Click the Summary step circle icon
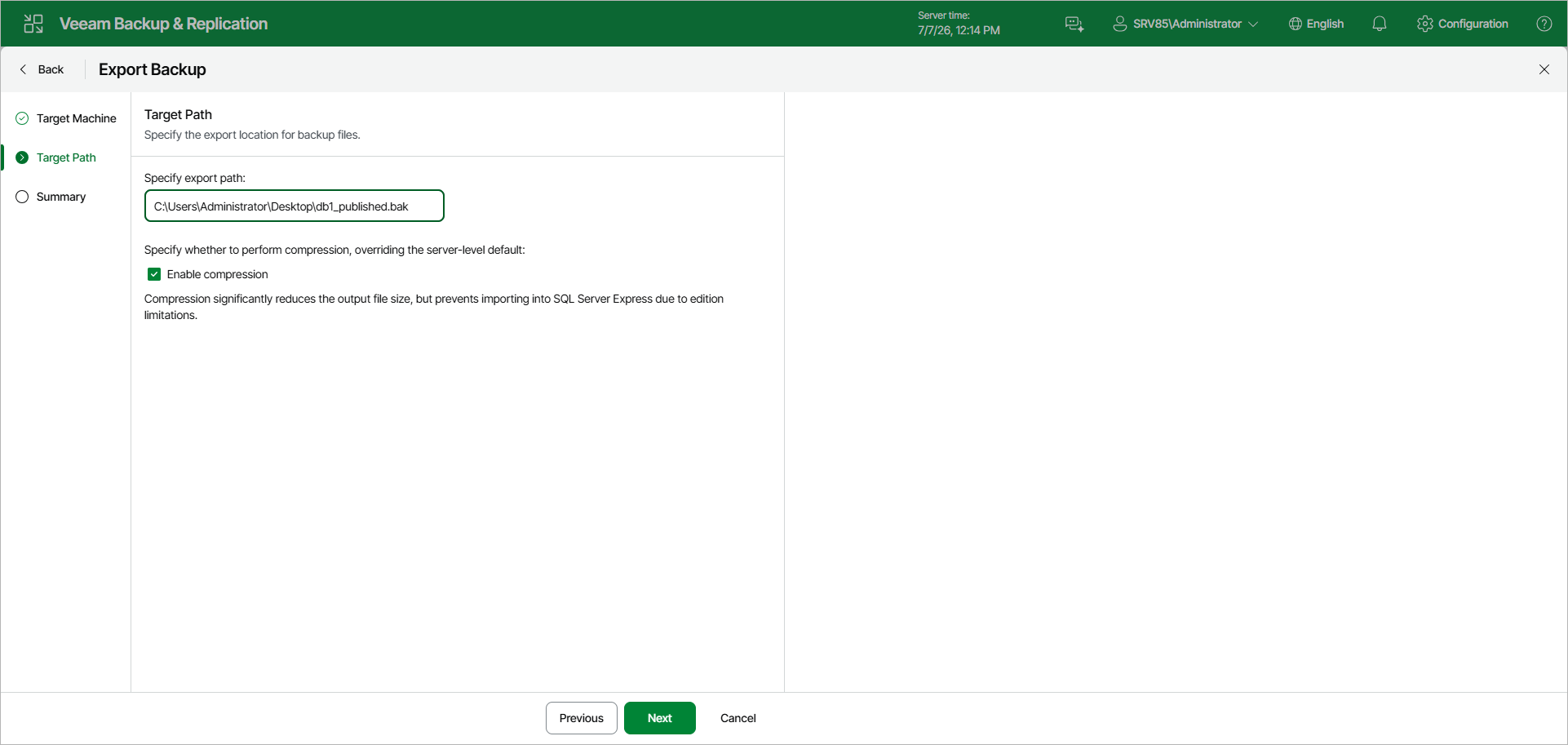 (x=22, y=197)
